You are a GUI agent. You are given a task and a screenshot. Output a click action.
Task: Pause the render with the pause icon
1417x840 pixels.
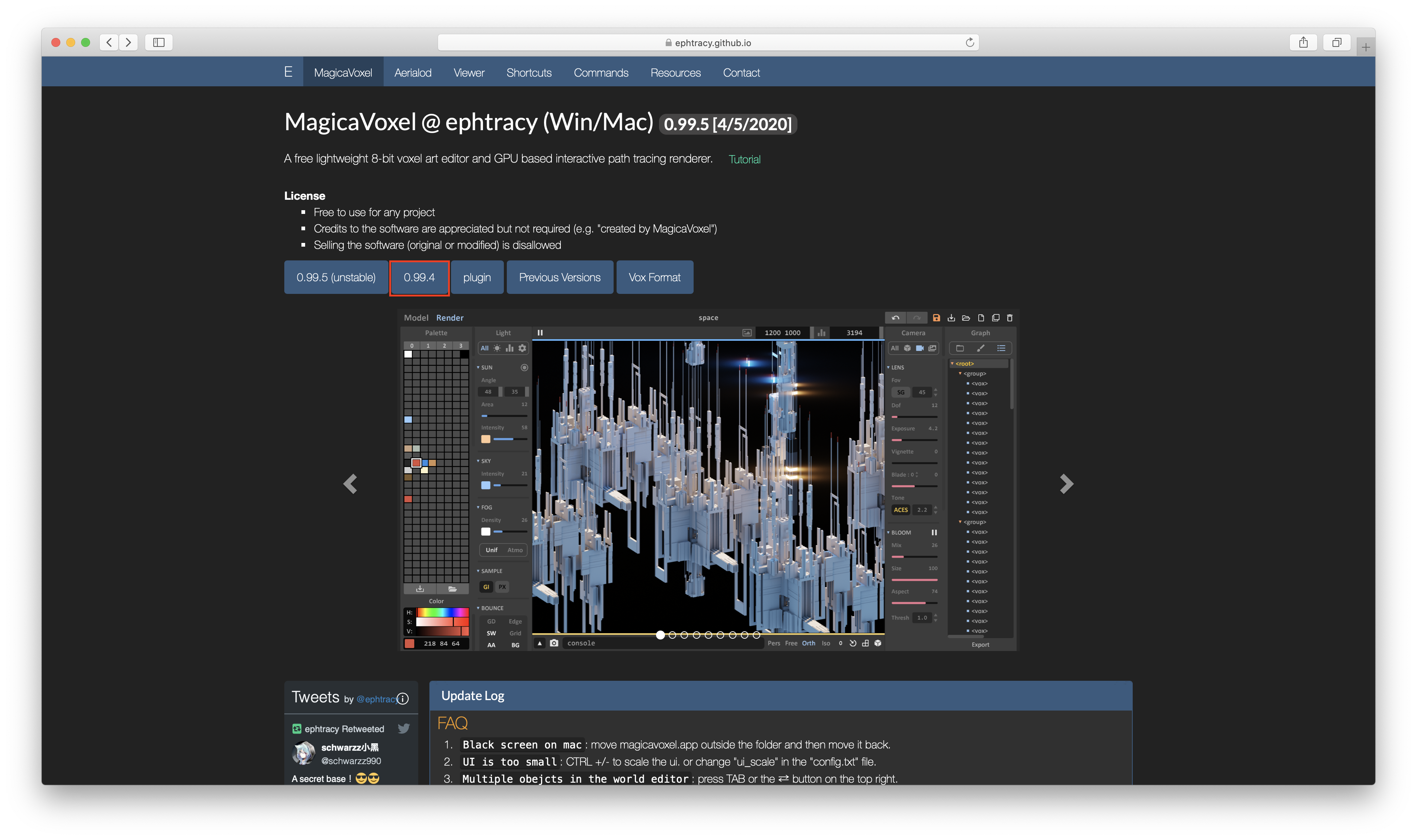(x=540, y=333)
